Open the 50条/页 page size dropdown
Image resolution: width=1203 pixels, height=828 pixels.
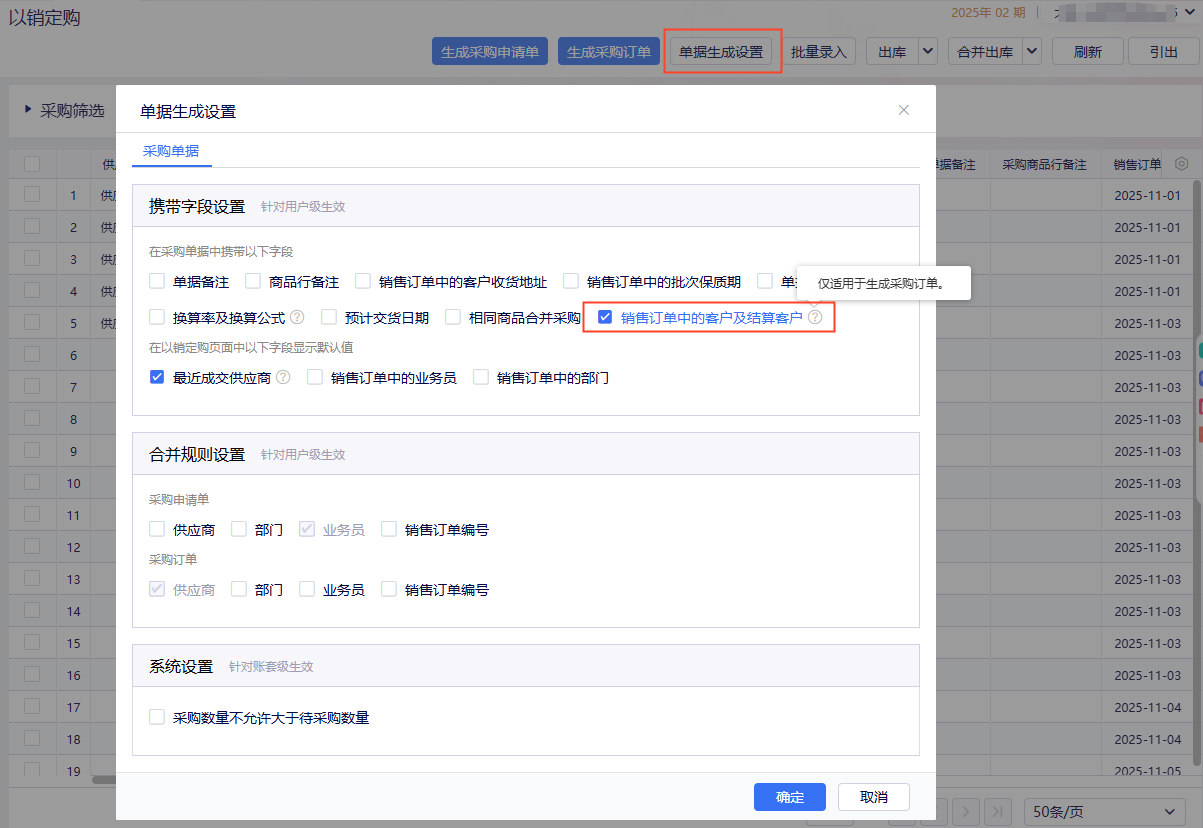[1105, 812]
